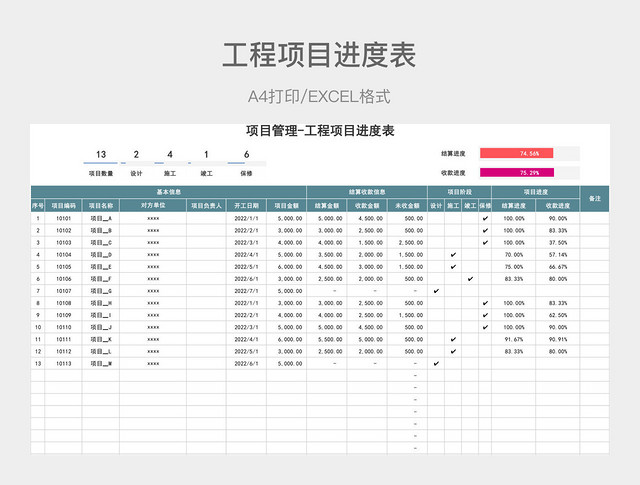Select the 项目进度 group header
Viewport: 640px width, 485px height.
tap(536, 192)
